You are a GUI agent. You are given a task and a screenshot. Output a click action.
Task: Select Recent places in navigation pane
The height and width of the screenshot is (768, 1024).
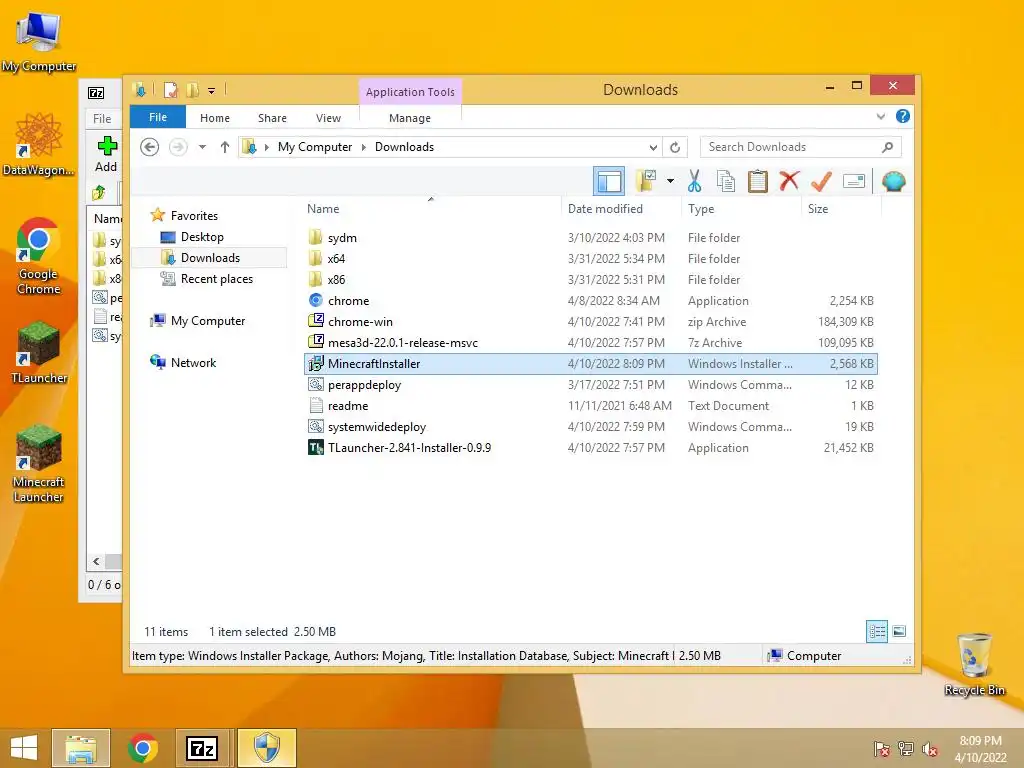click(217, 279)
